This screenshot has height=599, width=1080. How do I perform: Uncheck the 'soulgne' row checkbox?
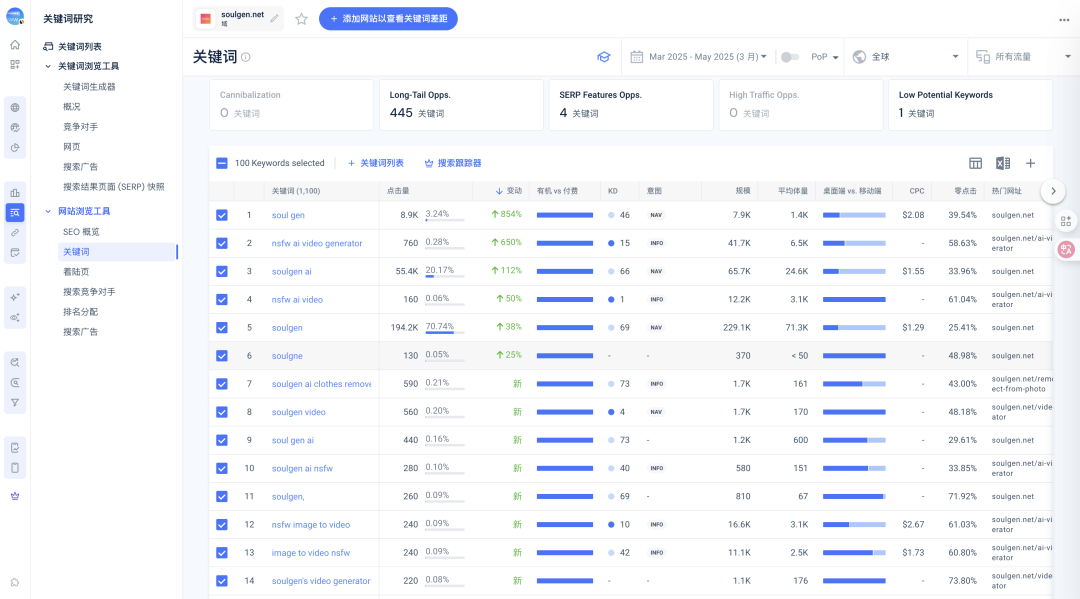click(222, 356)
